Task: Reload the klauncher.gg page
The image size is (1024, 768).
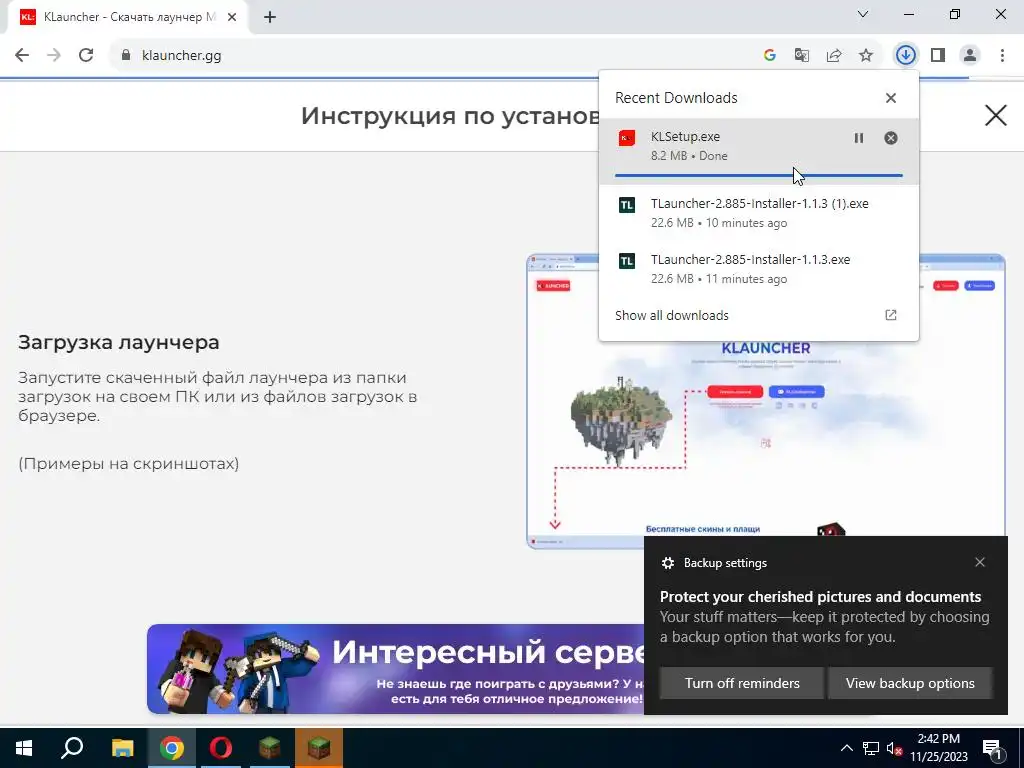Action: point(86,56)
